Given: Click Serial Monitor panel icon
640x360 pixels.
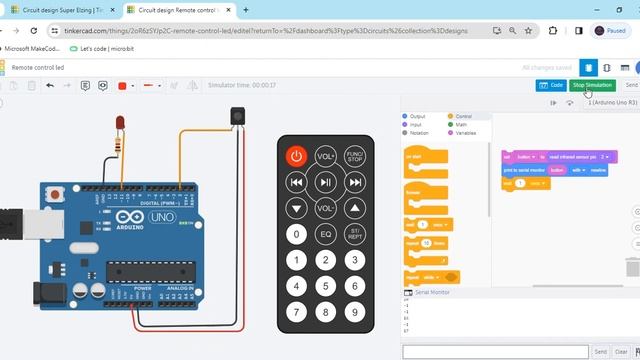Looking at the screenshot, I should click(x=408, y=293).
